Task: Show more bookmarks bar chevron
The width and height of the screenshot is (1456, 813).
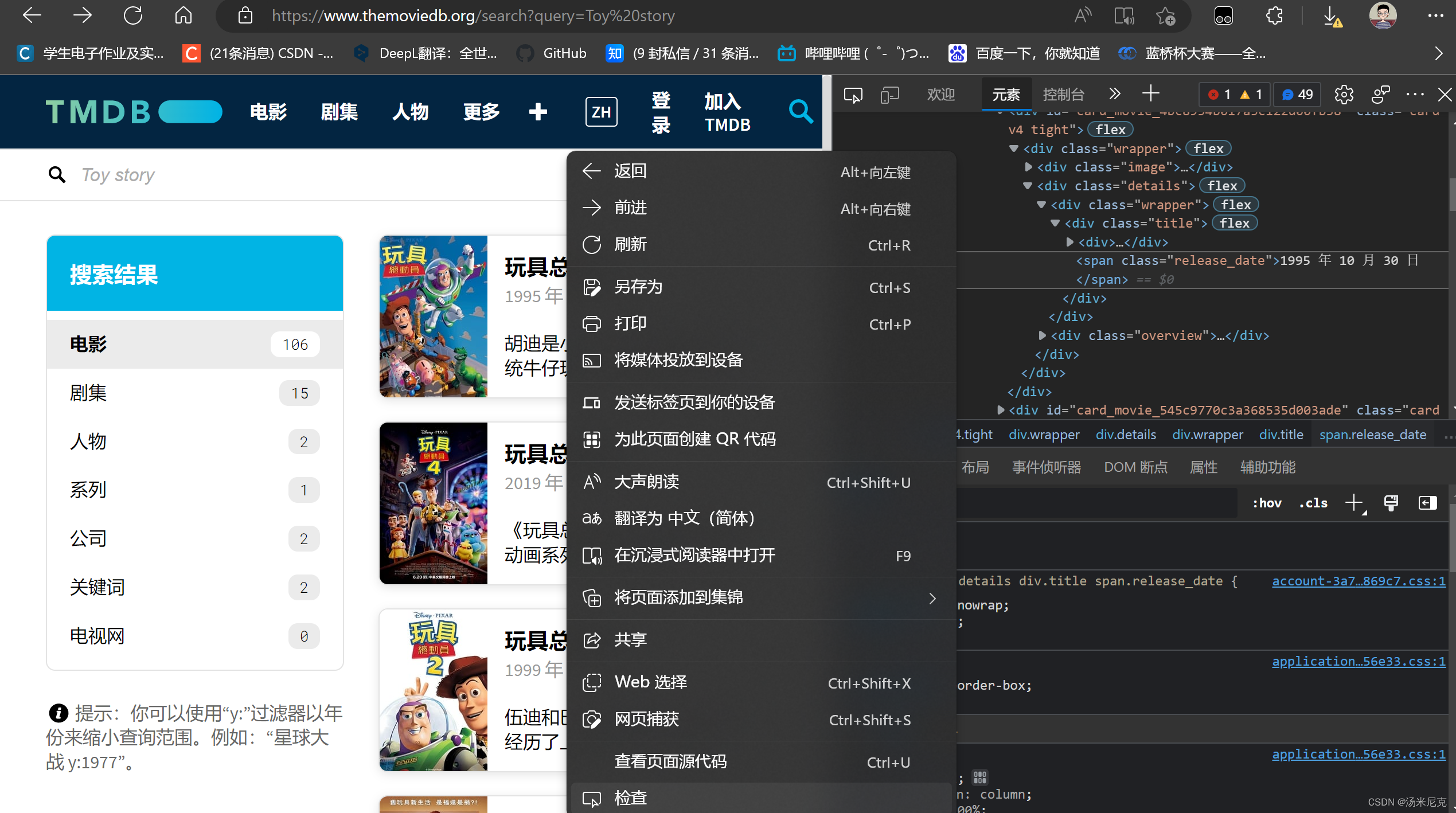Action: click(x=1438, y=53)
